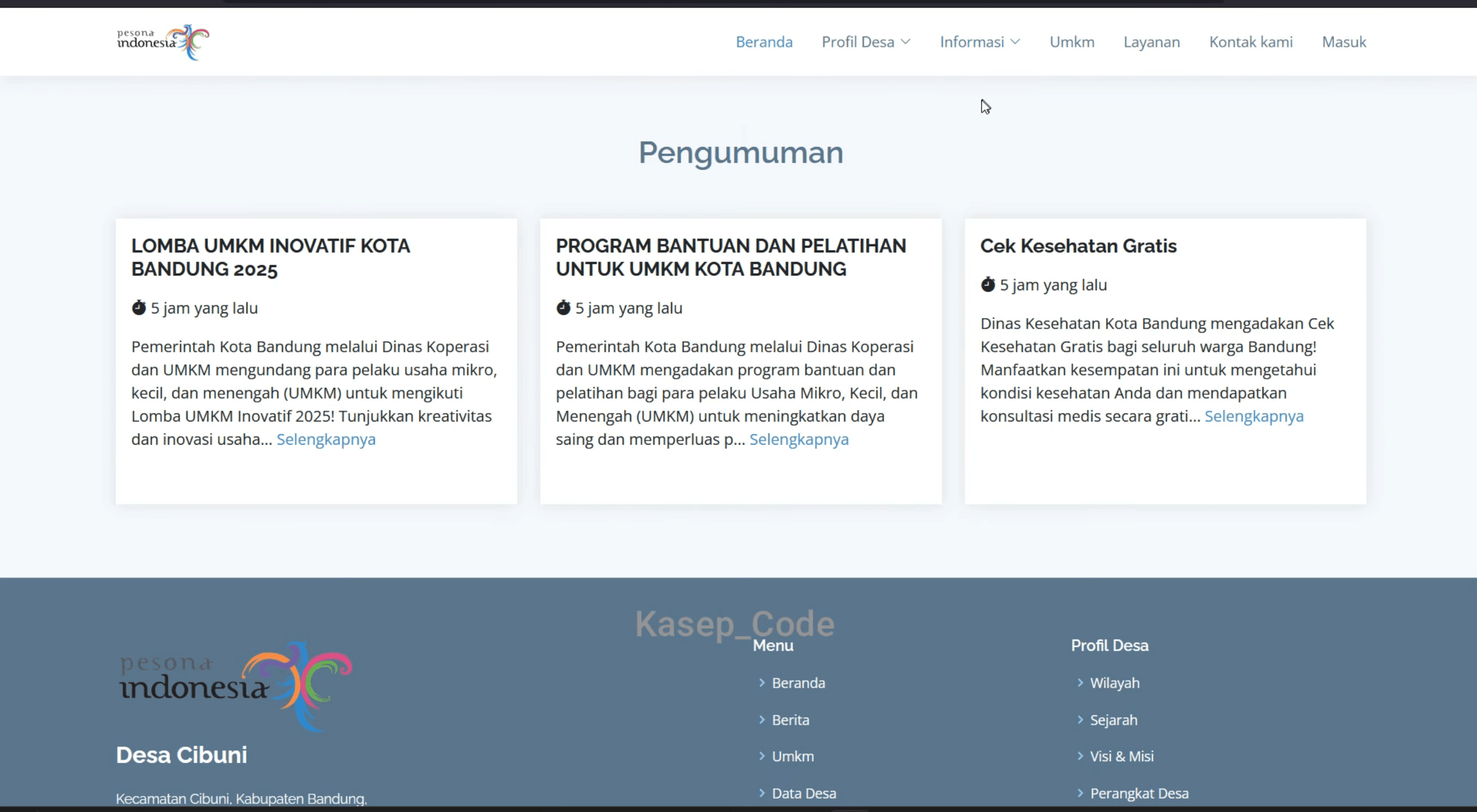Open footer Berita link
This screenshot has width=1477, height=812.
click(790, 719)
